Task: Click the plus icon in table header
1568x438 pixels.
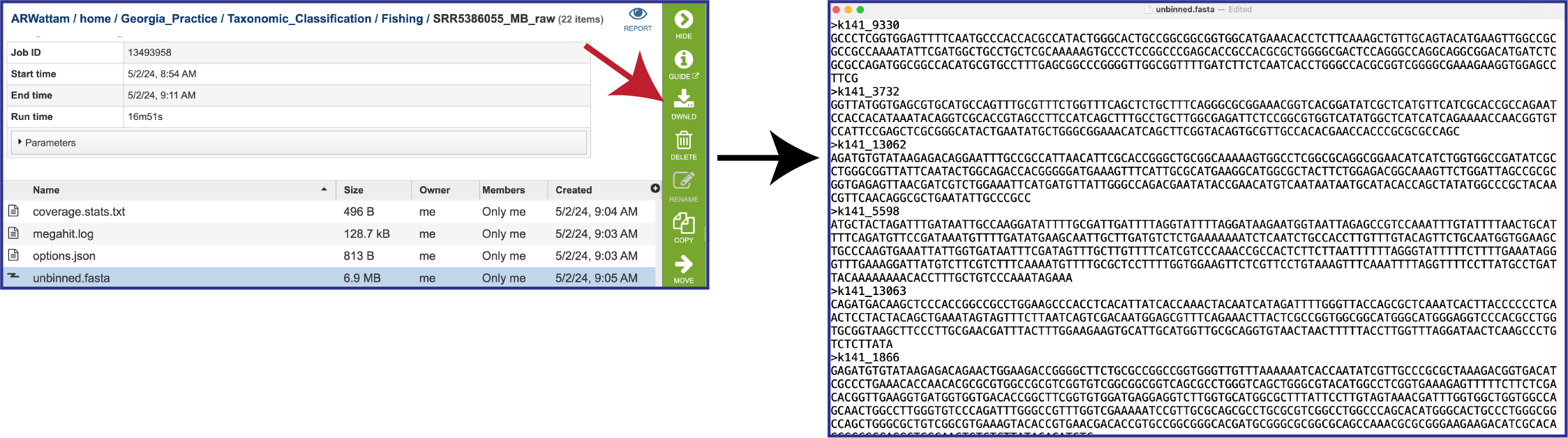Action: pyautogui.click(x=655, y=188)
